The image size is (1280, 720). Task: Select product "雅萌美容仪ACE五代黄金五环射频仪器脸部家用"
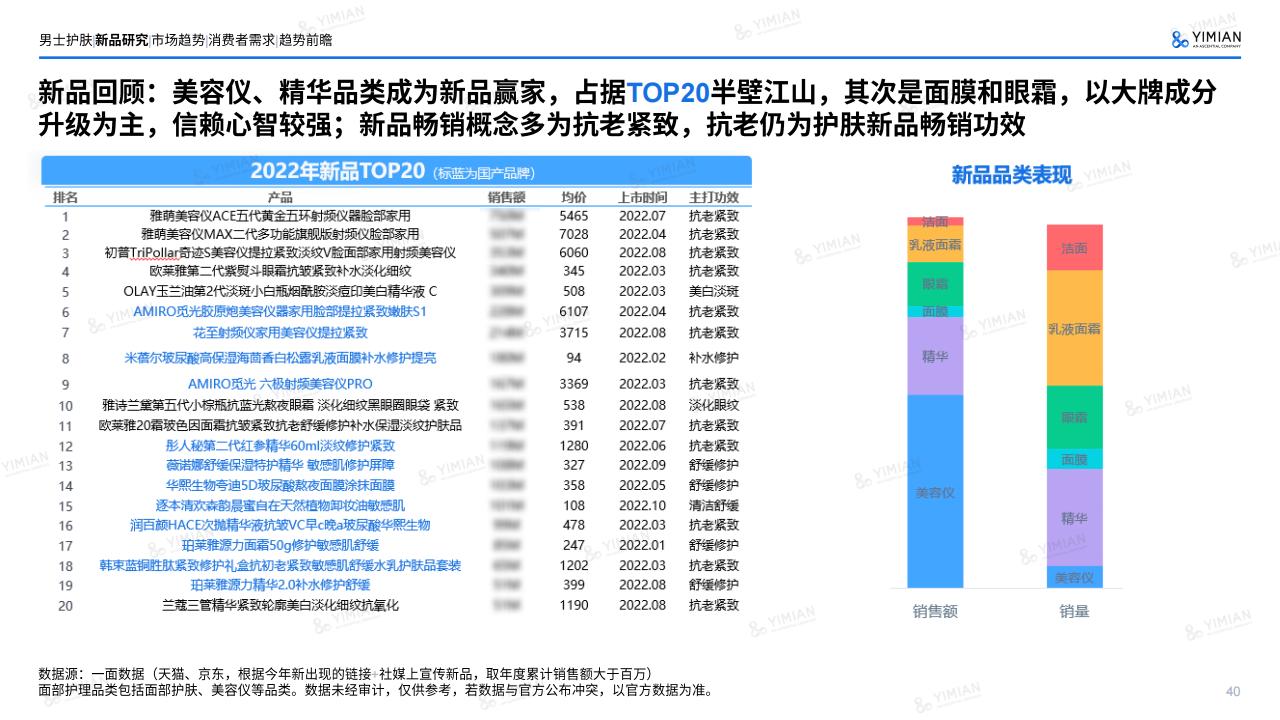point(281,216)
